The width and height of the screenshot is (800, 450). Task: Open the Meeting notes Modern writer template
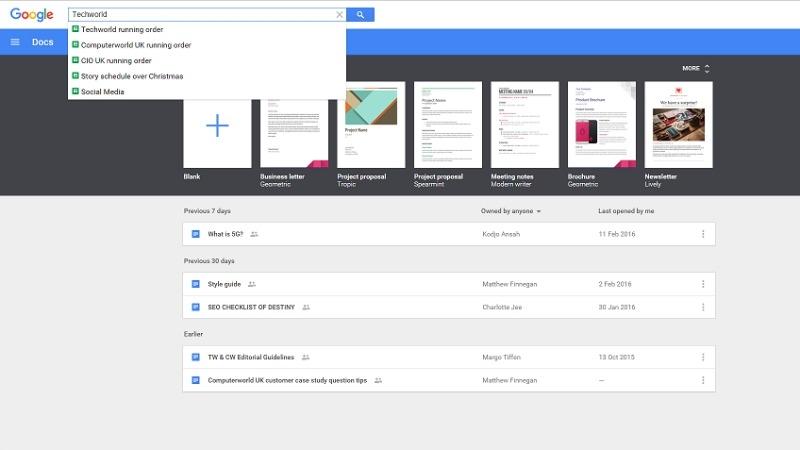[525, 124]
